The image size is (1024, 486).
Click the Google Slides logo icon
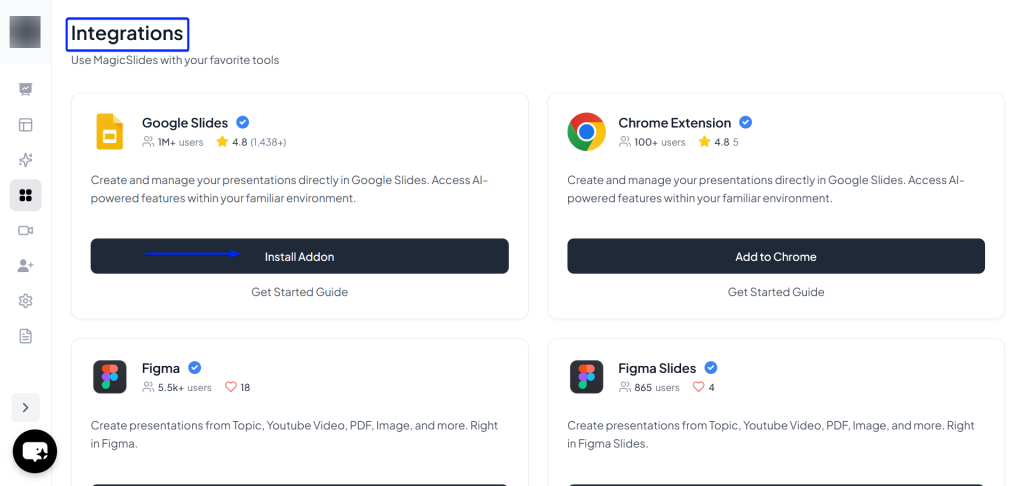point(109,132)
